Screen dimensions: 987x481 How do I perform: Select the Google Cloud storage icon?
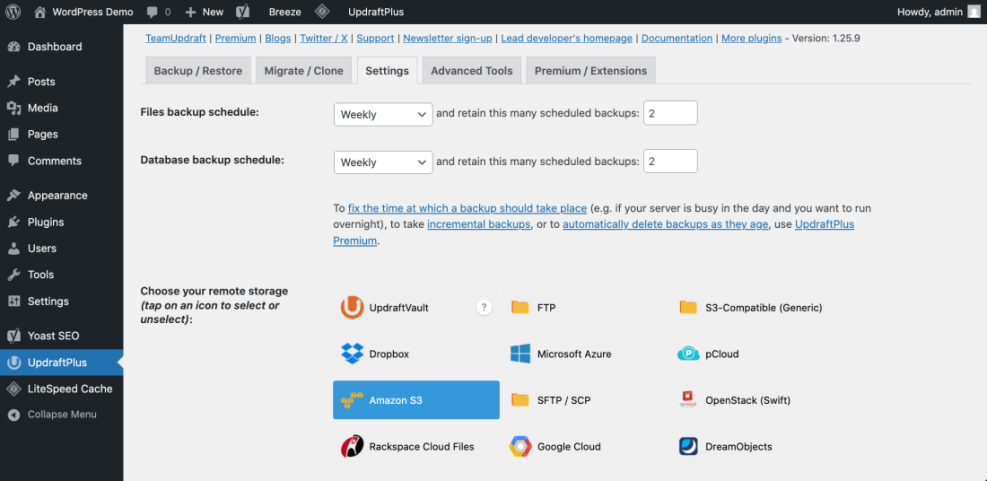tap(520, 446)
